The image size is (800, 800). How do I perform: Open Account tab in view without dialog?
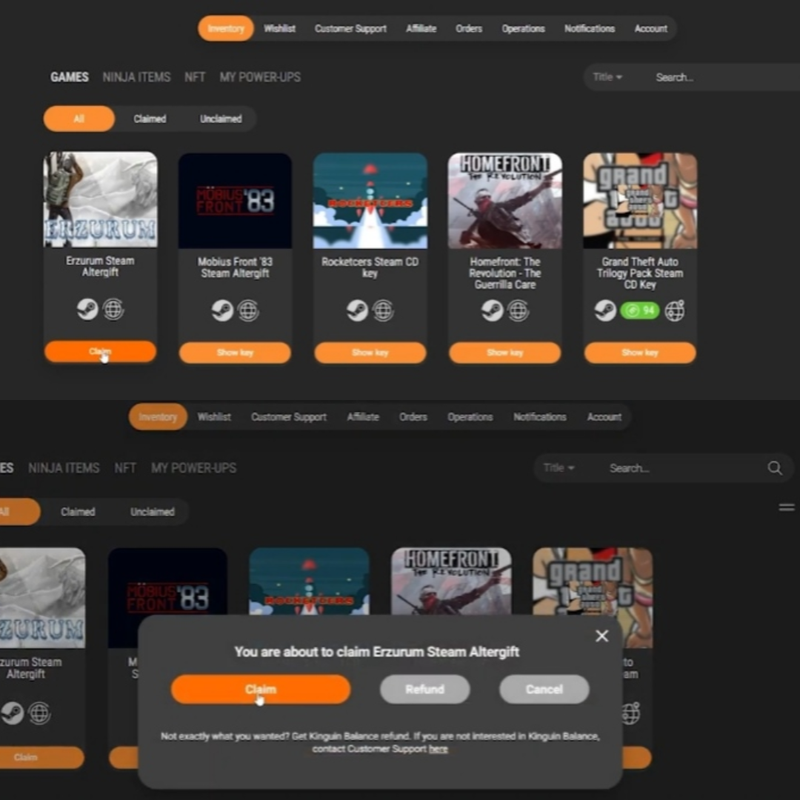click(x=651, y=29)
